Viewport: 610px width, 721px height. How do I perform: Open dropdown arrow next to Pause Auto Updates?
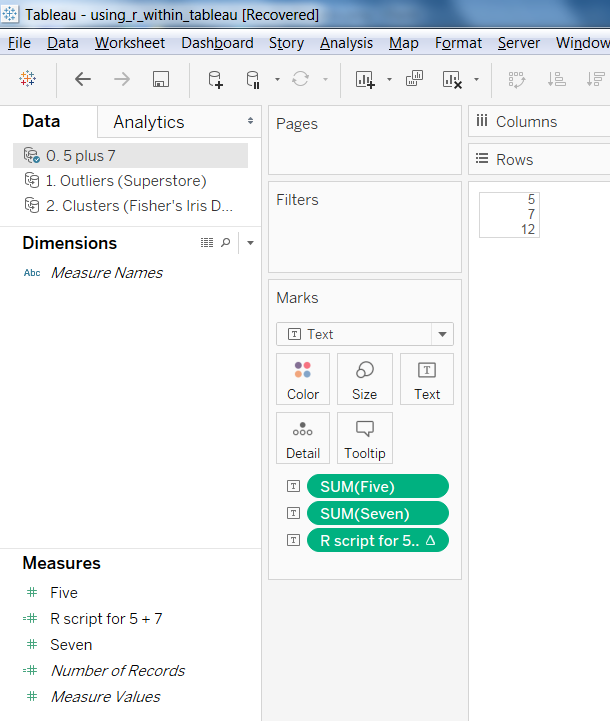pos(277,80)
